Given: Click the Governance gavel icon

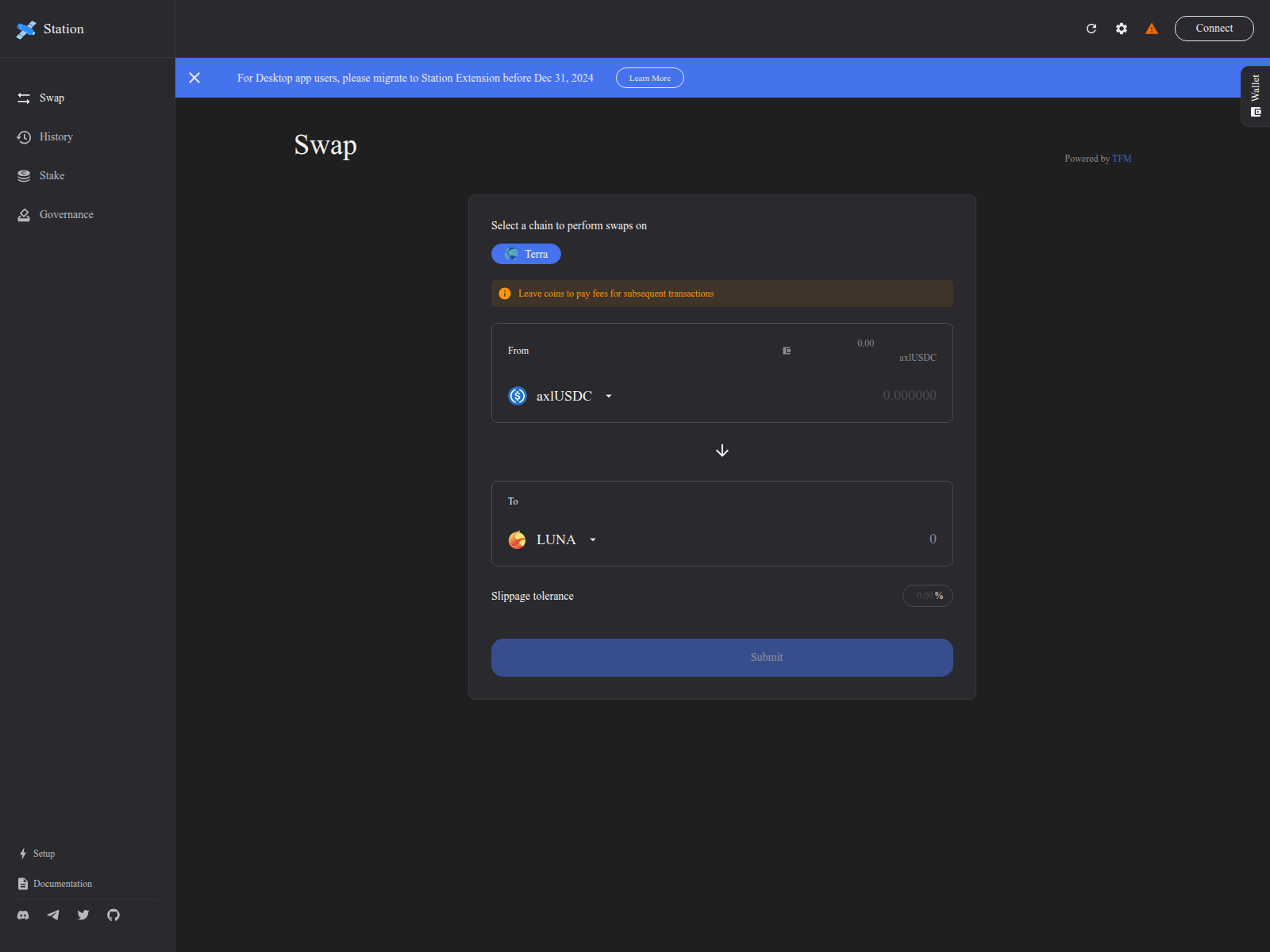Looking at the screenshot, I should (x=24, y=215).
